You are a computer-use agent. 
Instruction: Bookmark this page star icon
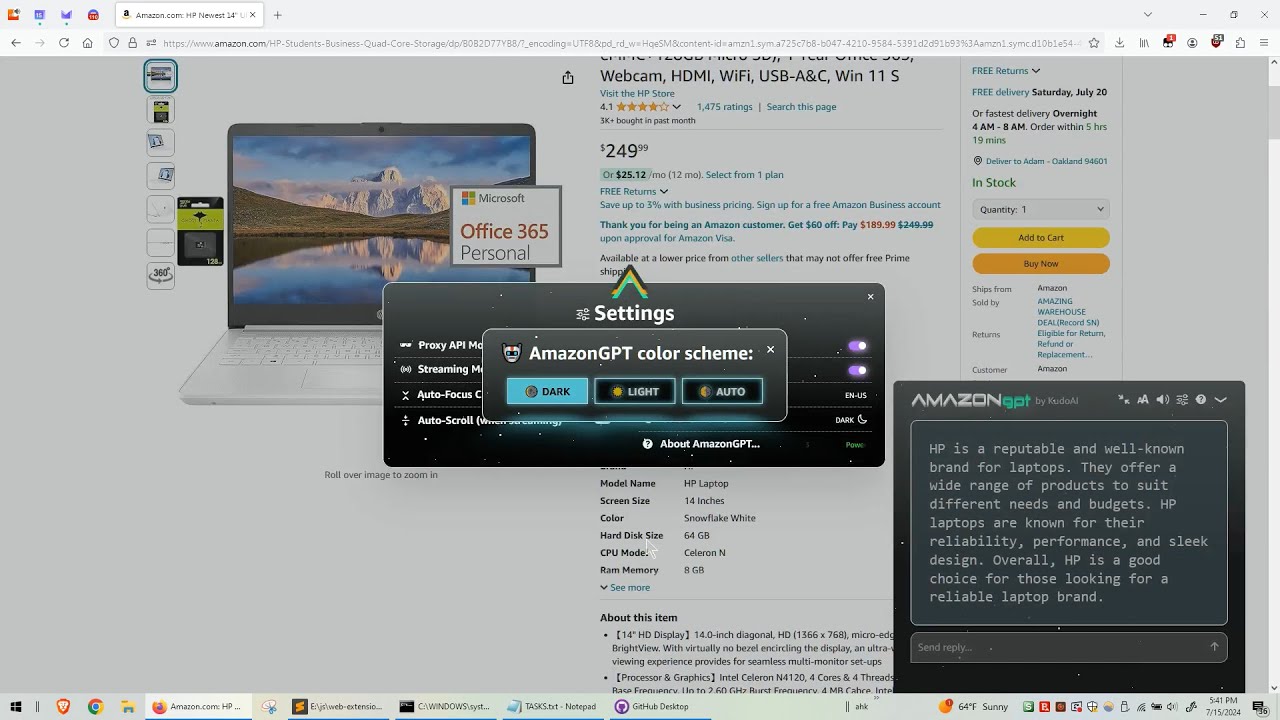tap(1094, 43)
